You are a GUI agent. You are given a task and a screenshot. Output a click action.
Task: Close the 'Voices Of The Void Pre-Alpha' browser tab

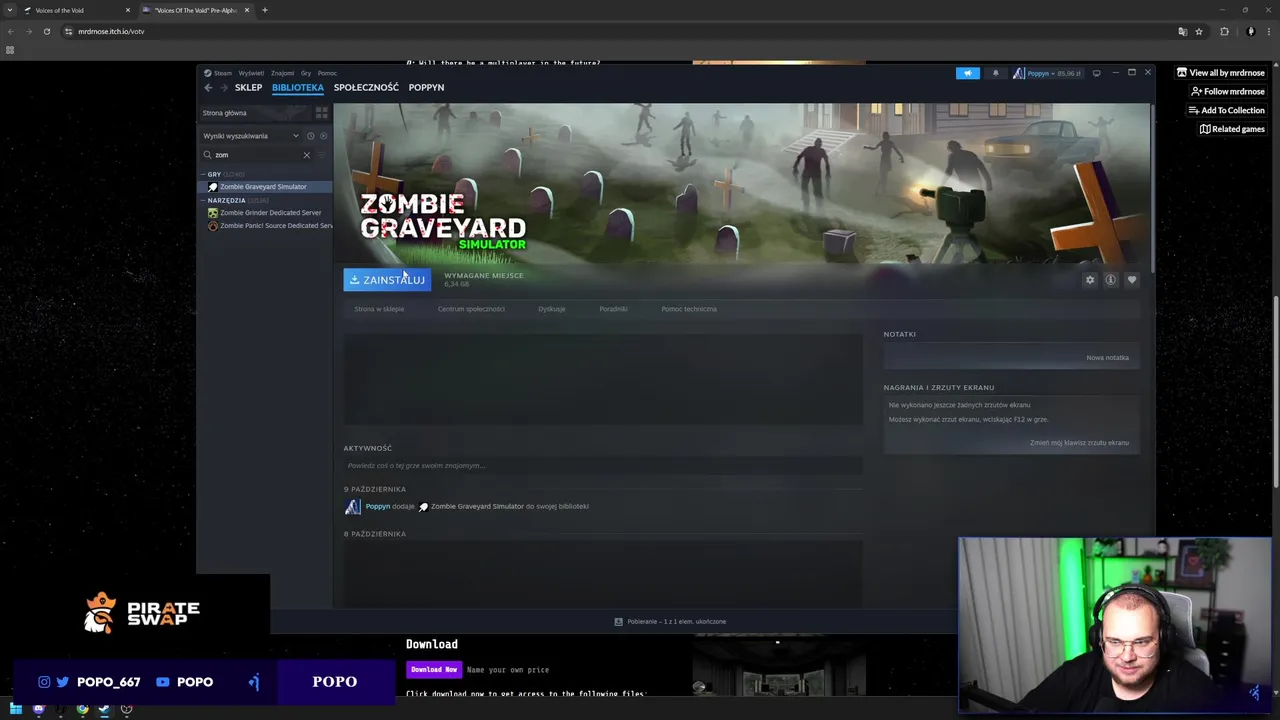click(x=247, y=10)
